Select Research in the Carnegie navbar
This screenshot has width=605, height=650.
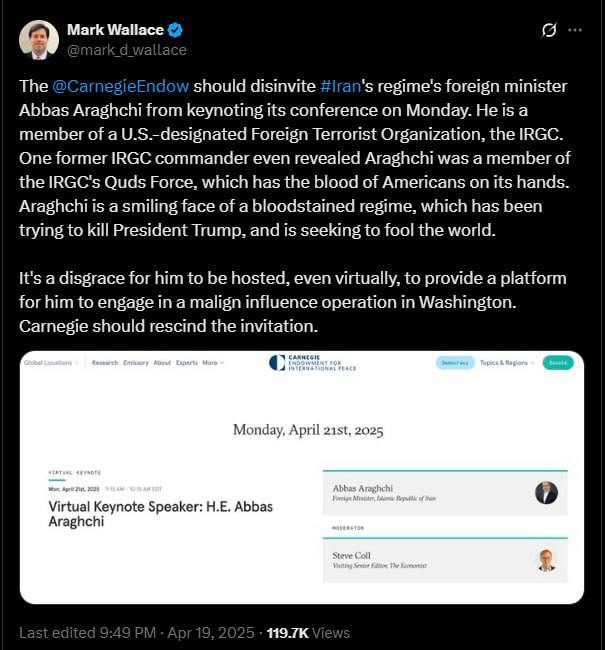coord(105,363)
